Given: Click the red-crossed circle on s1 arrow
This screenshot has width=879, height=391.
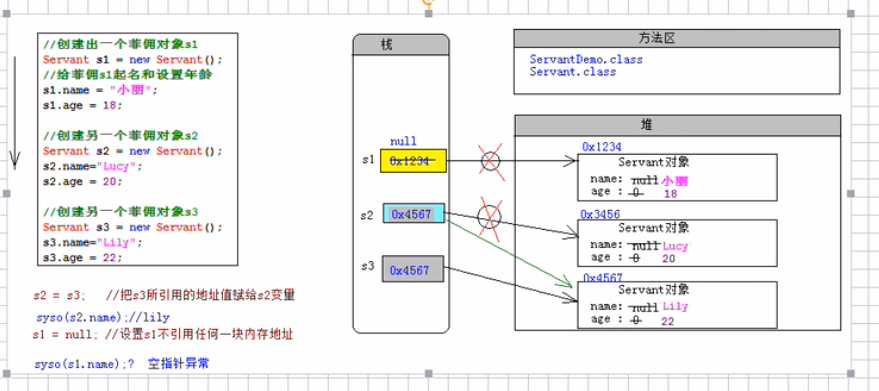Looking at the screenshot, I should click(490, 162).
